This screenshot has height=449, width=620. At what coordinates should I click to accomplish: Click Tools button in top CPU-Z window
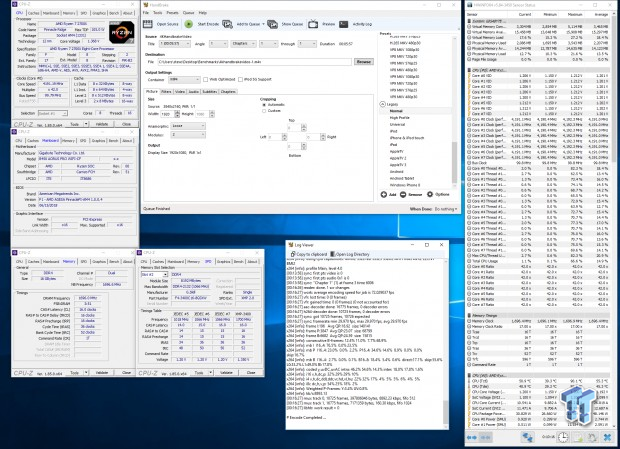[x=75, y=124]
